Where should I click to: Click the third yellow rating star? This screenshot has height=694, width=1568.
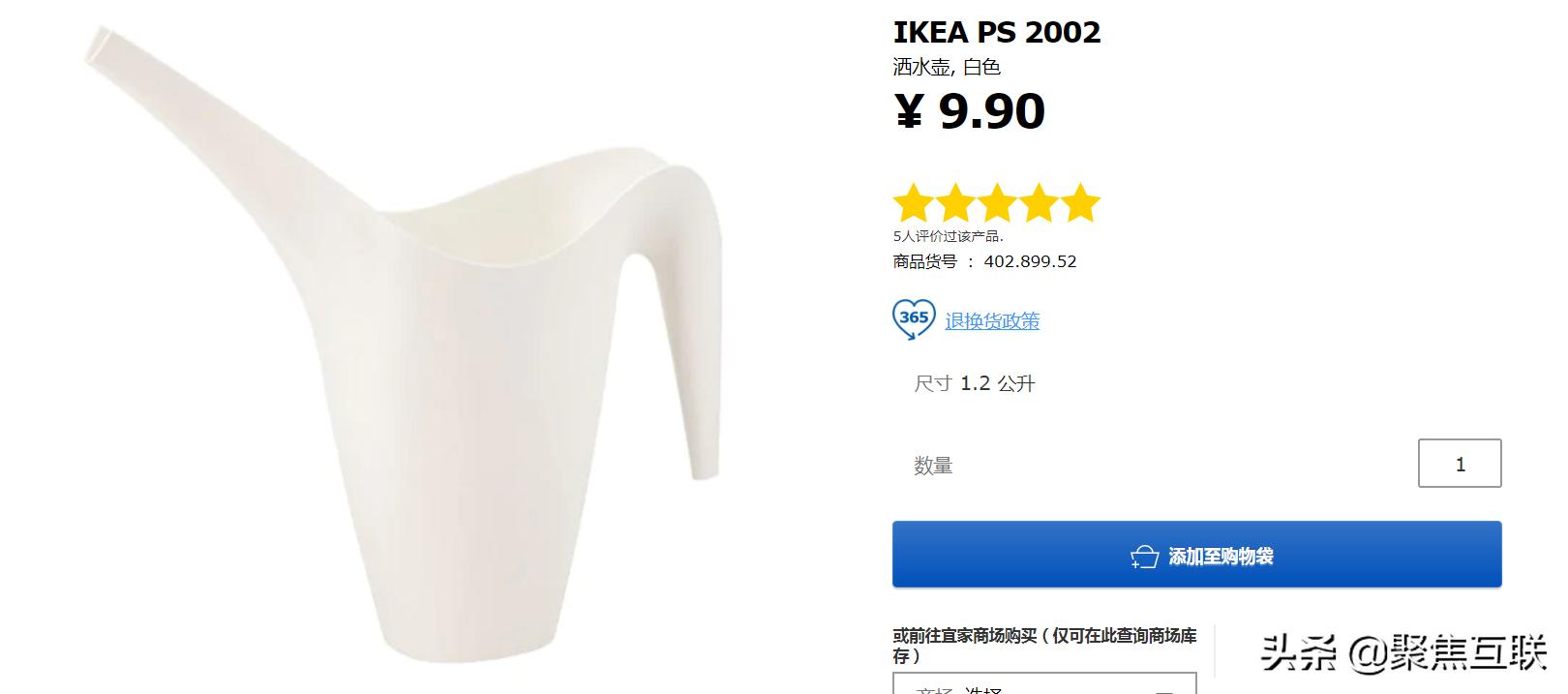point(997,204)
